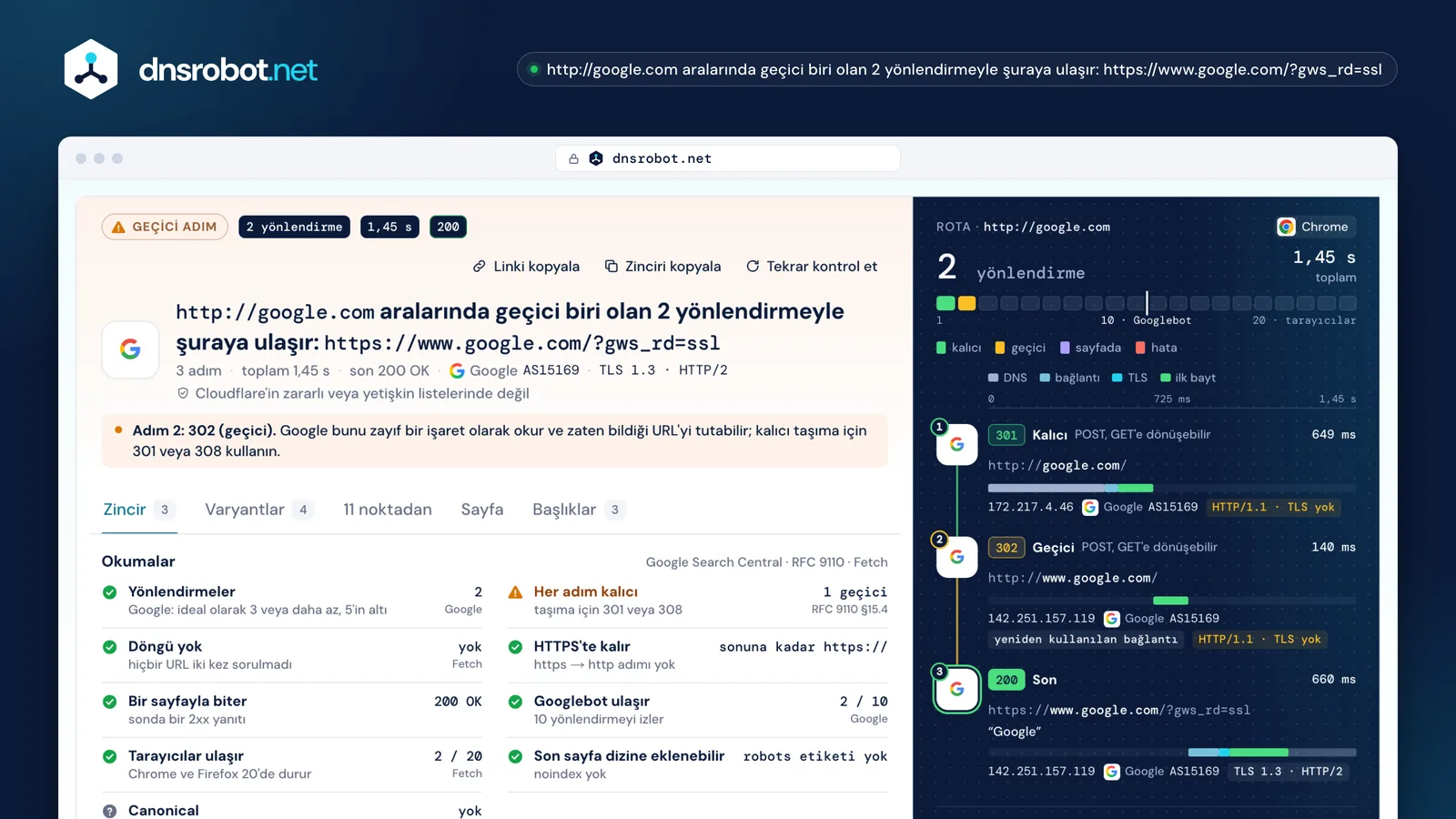Click the refresh icon beside Tekrar kontrol et
Viewport: 1456px width, 819px height.
753,267
